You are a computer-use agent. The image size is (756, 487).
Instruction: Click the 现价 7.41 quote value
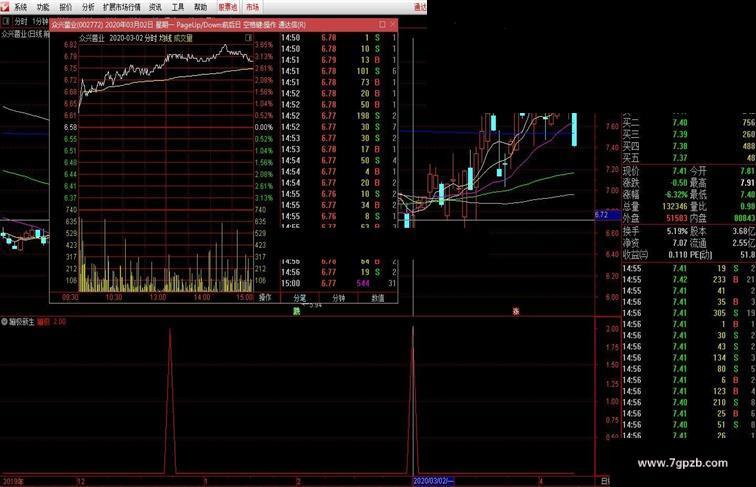click(x=679, y=171)
